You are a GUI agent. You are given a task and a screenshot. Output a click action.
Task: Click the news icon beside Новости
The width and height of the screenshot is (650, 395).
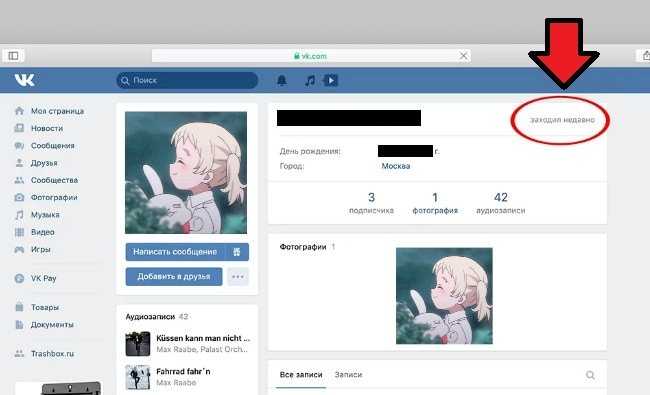(19, 128)
